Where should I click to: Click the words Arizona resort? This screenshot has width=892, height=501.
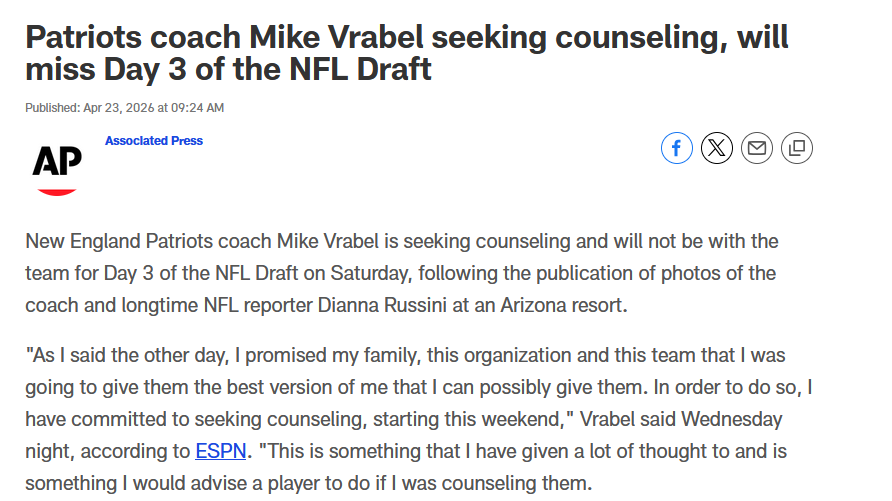[x=563, y=305]
